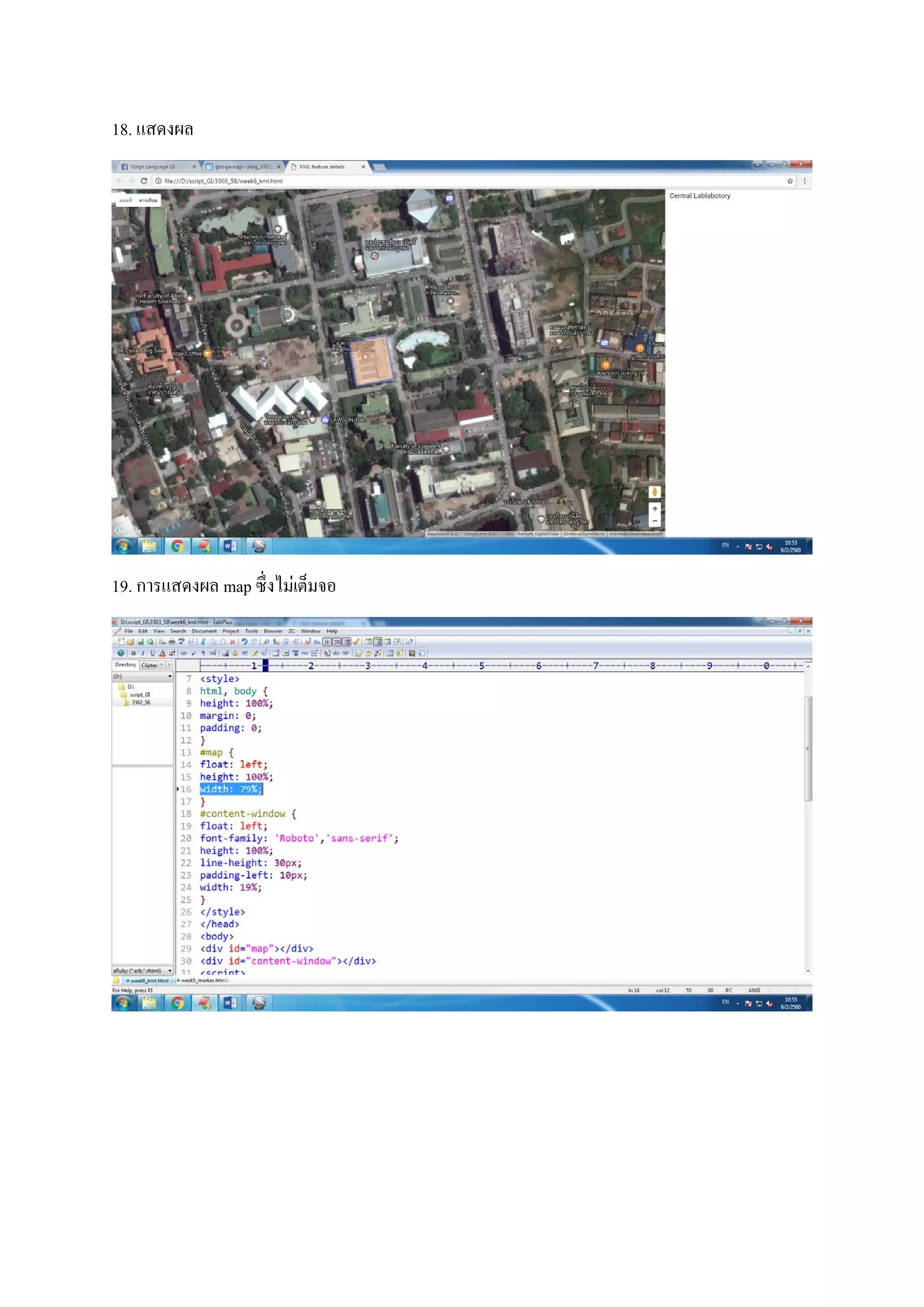Open Chrome three-dot menu icon
Screen dimensions: 924x1307
[804, 181]
